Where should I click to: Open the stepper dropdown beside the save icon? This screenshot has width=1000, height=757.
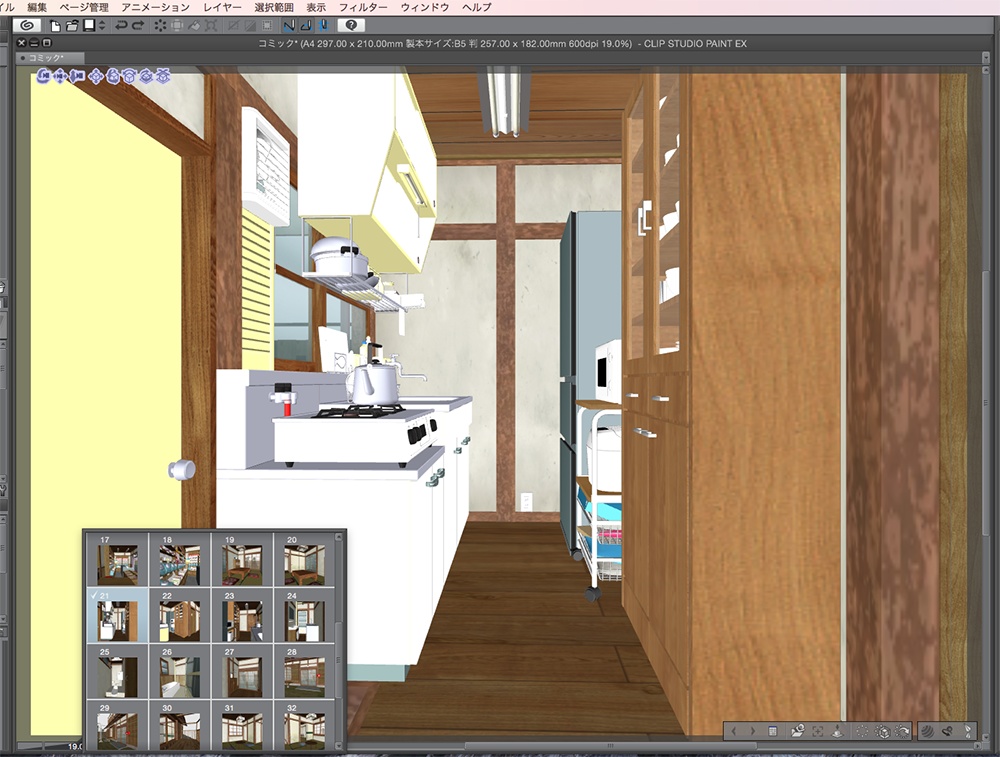click(x=101, y=27)
